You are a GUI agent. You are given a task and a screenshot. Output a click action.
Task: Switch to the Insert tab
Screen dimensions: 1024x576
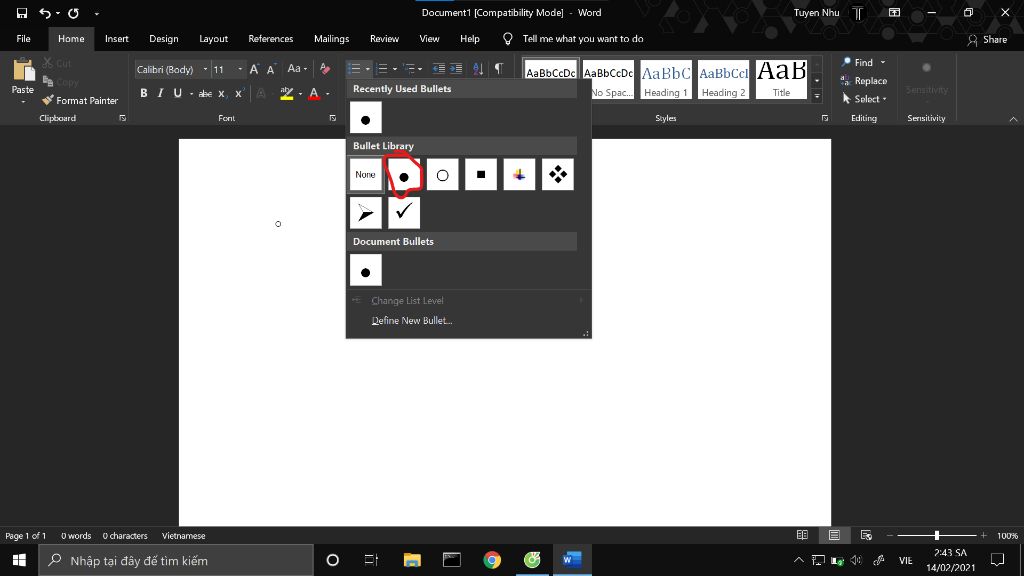tap(117, 39)
